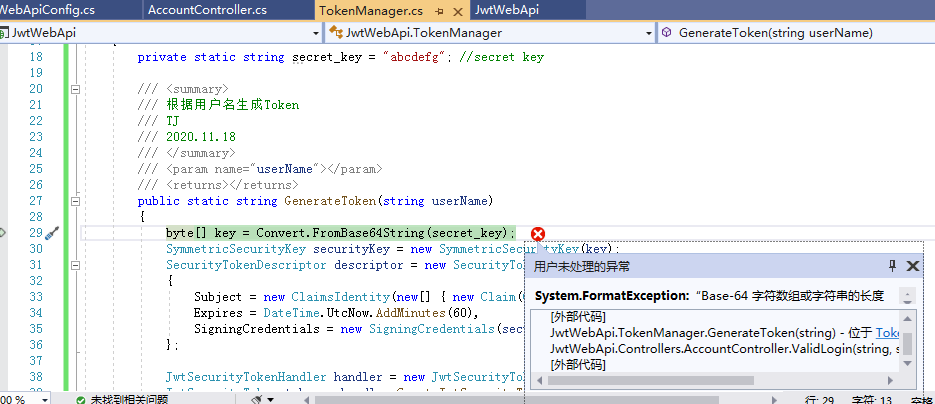Viewport: 935px width, 404px height.
Task: Click GenerateToken method name on line 27
Action: [330, 201]
